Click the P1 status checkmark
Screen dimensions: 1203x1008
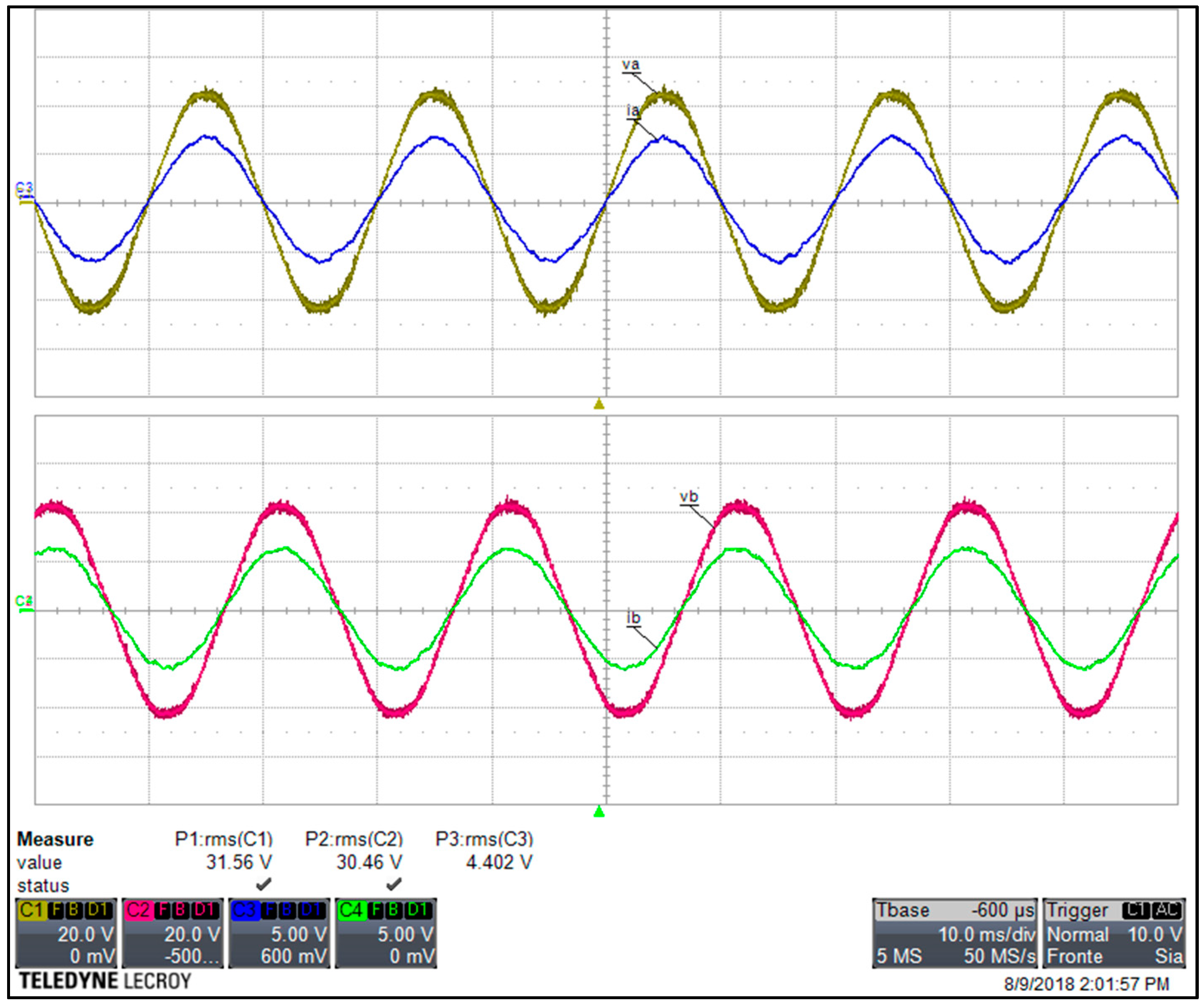click(264, 884)
